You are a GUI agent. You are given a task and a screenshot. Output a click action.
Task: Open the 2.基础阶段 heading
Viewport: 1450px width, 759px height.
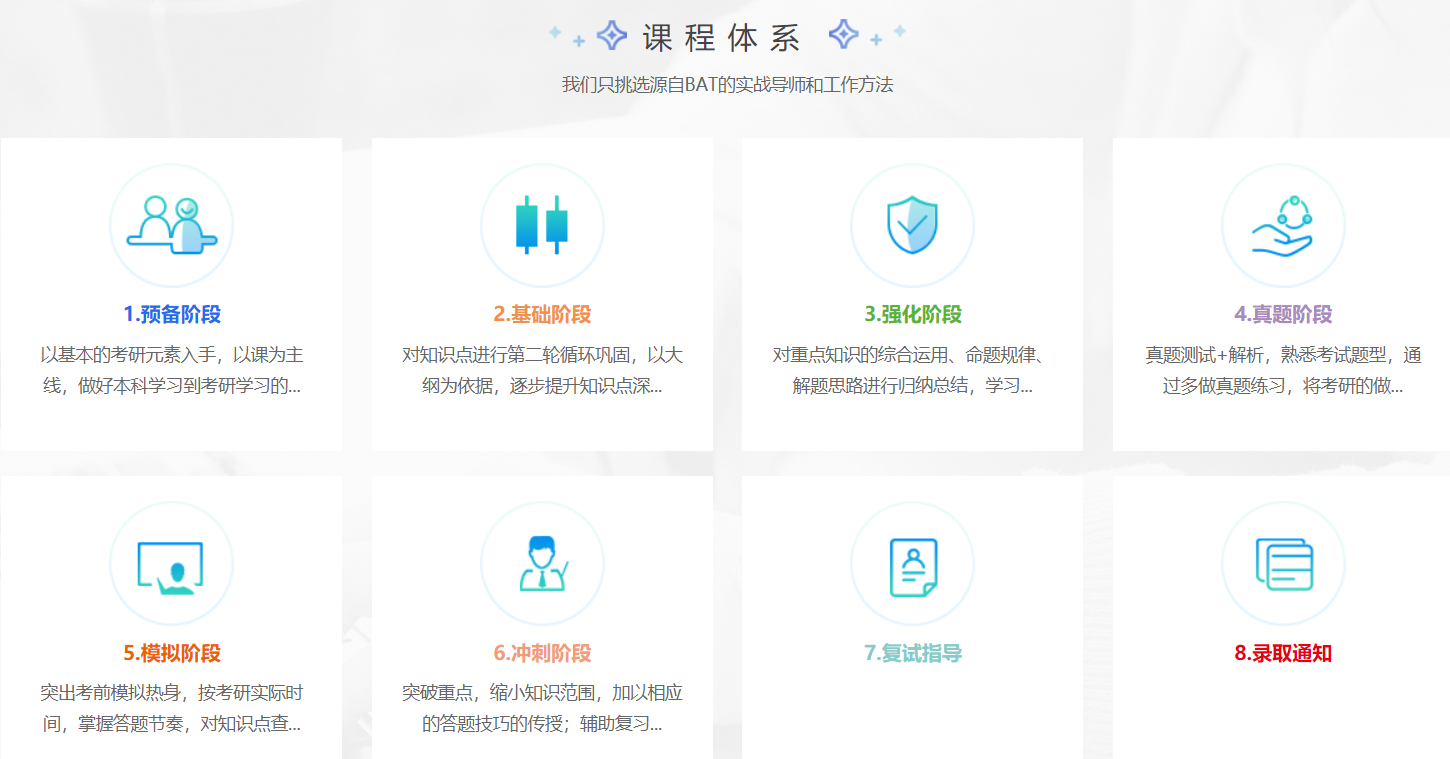pyautogui.click(x=542, y=314)
